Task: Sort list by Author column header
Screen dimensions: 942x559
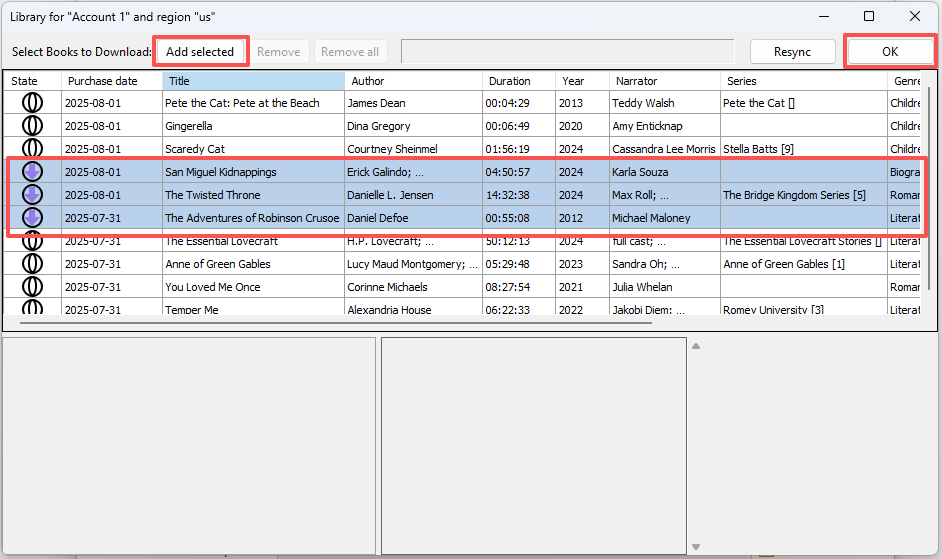Action: (x=413, y=81)
